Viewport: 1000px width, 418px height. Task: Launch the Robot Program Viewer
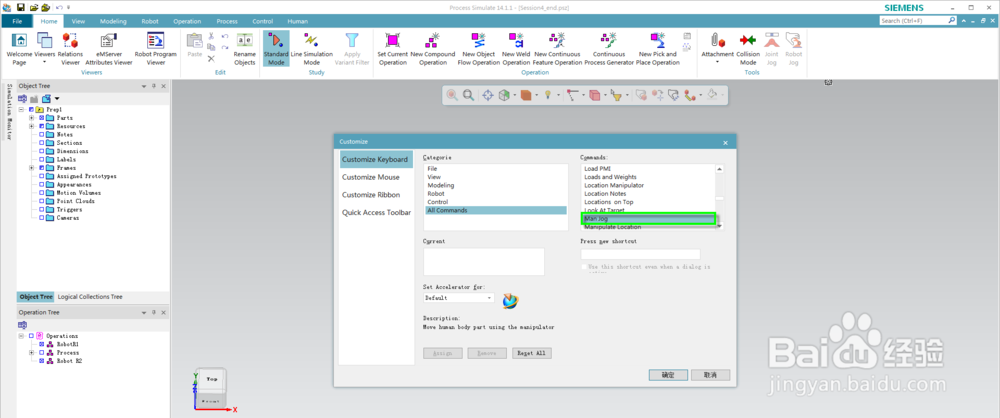click(156, 49)
